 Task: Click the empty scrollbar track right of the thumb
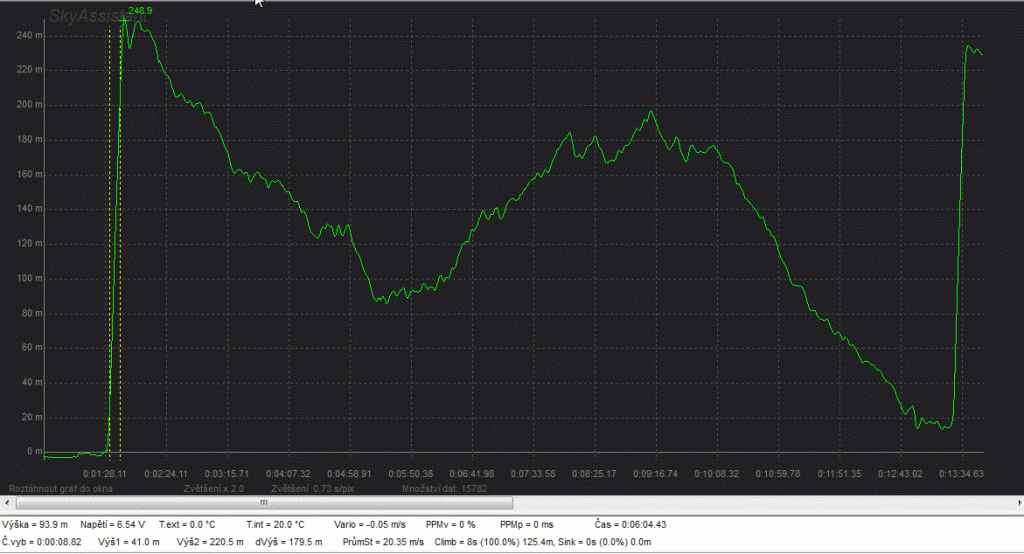coord(760,502)
